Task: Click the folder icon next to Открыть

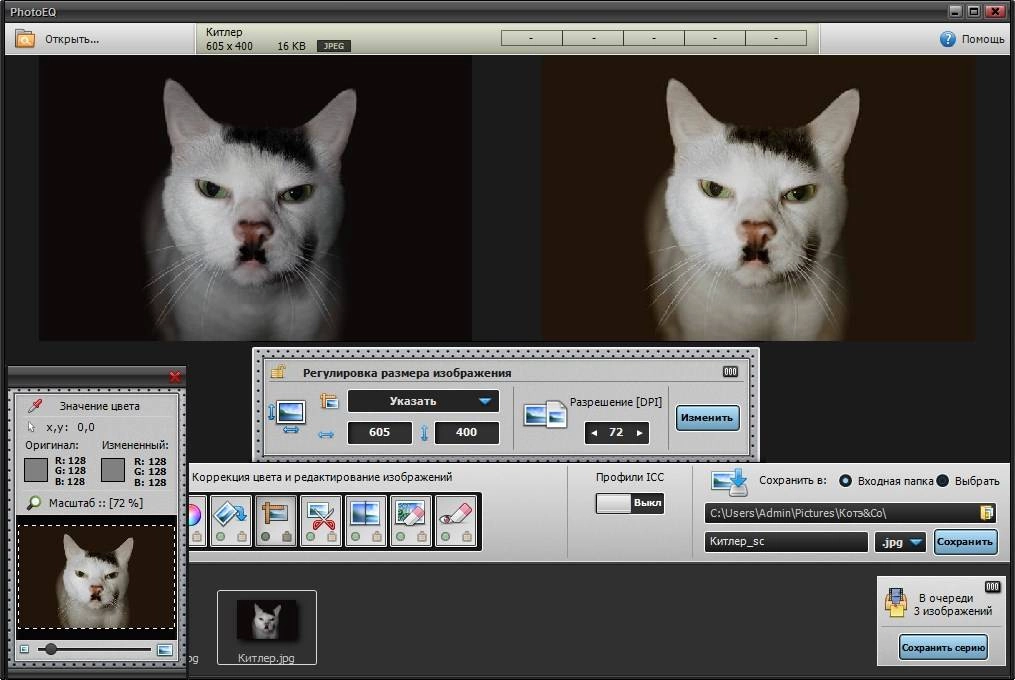Action: [x=25, y=39]
